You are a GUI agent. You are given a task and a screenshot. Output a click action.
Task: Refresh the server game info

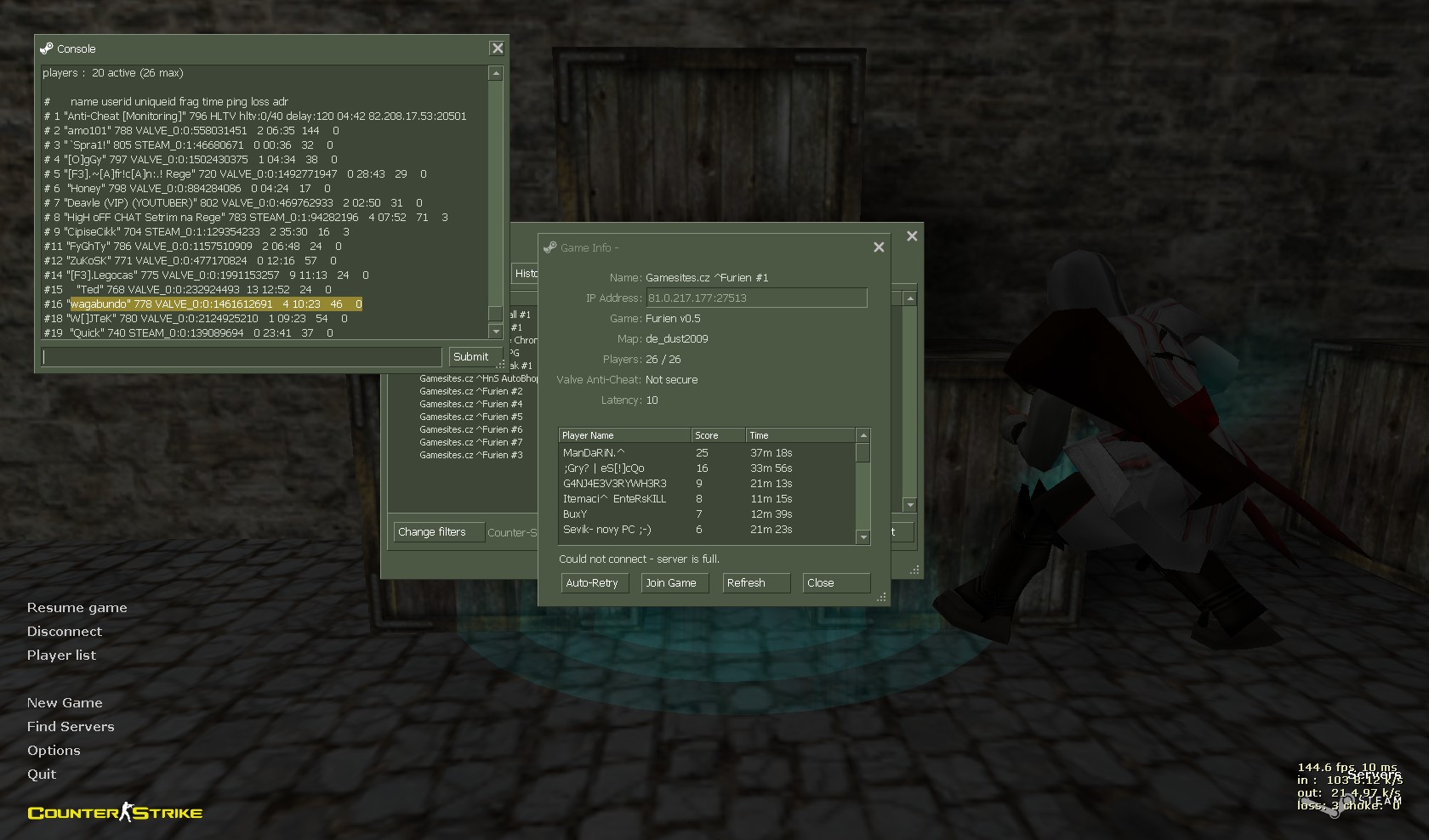(x=756, y=583)
